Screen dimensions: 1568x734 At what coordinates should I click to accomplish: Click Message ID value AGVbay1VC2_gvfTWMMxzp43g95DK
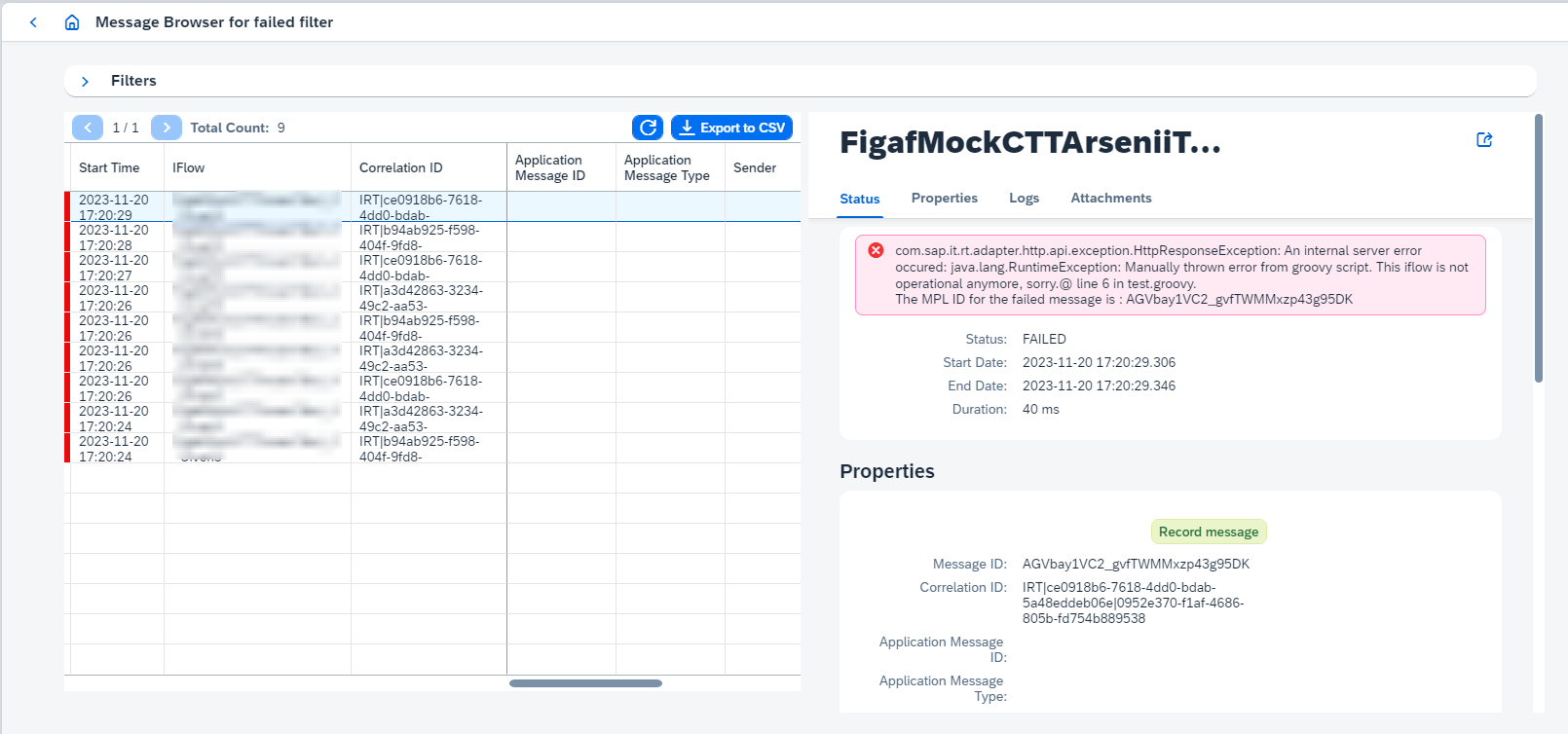1136,564
